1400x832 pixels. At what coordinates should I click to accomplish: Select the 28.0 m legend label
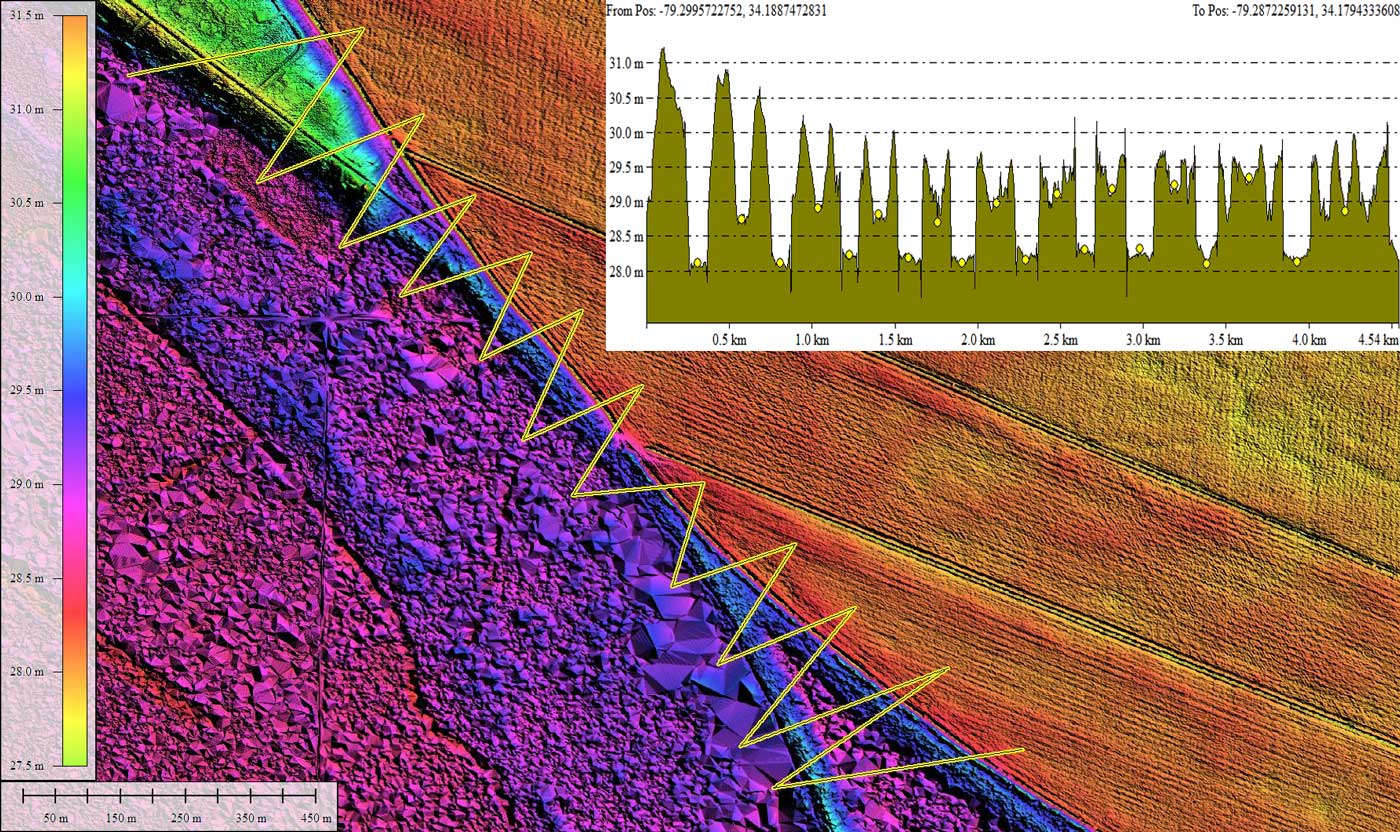(26, 672)
